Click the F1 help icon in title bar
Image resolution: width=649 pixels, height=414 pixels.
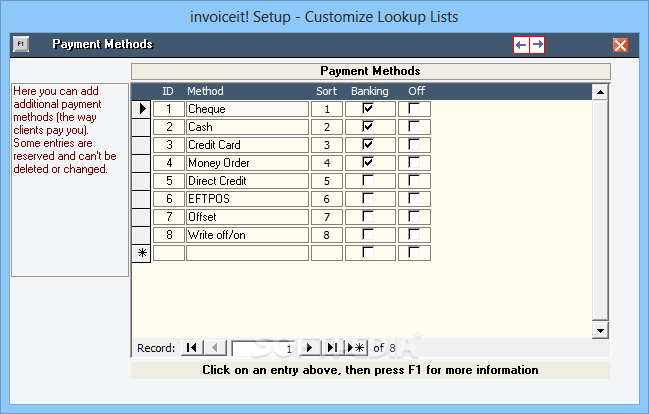pos(21,44)
